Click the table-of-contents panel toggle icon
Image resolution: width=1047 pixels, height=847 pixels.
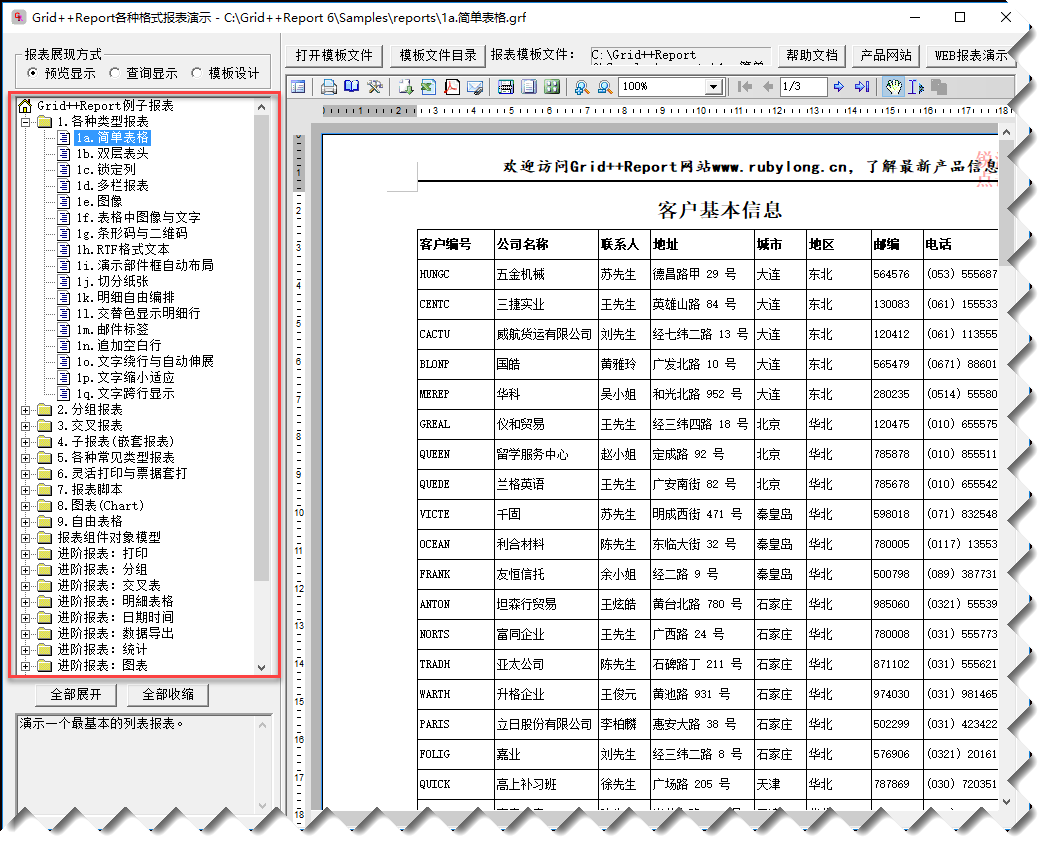click(298, 87)
